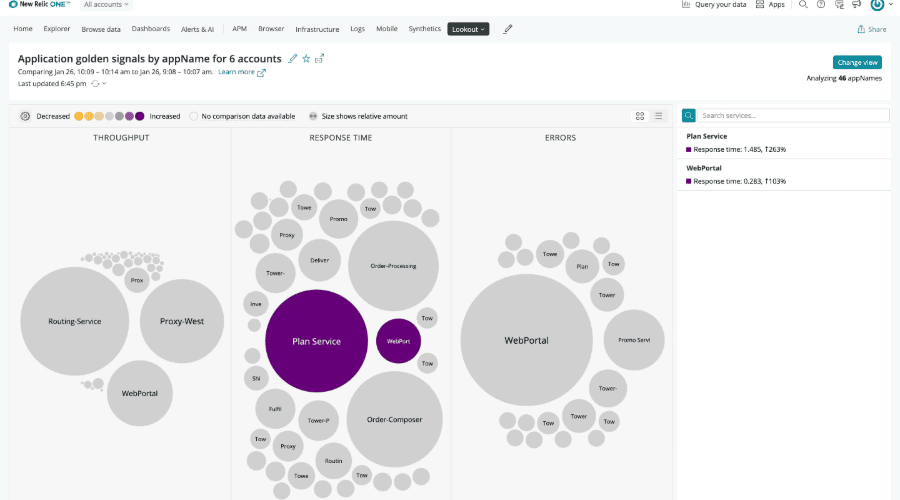The image size is (900, 500).
Task: Click the pencil icon next to Lookout
Action: (508, 29)
